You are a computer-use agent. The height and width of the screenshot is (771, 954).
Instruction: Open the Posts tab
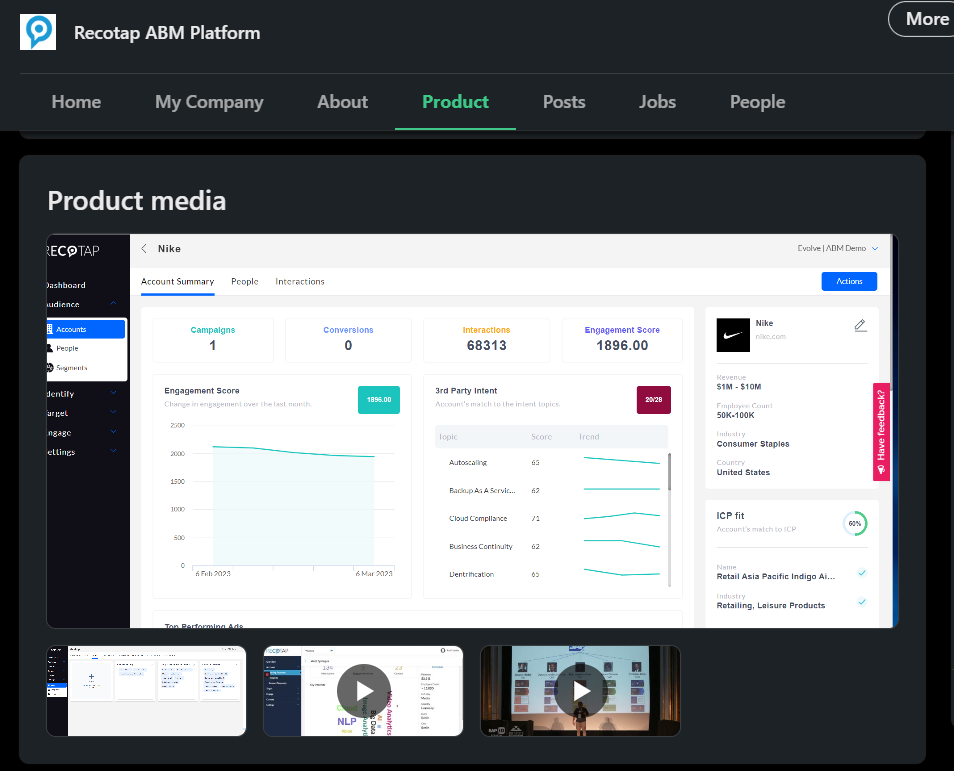point(564,102)
